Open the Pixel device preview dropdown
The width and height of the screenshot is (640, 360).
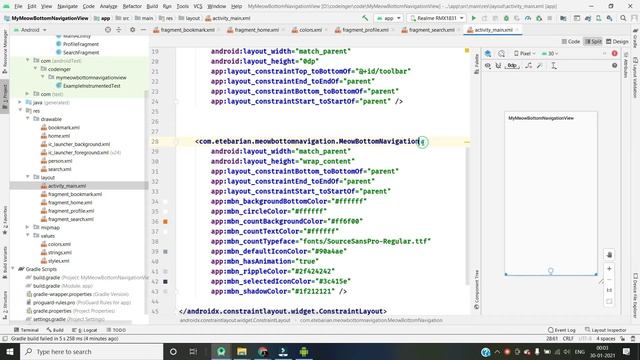click(x=524, y=53)
